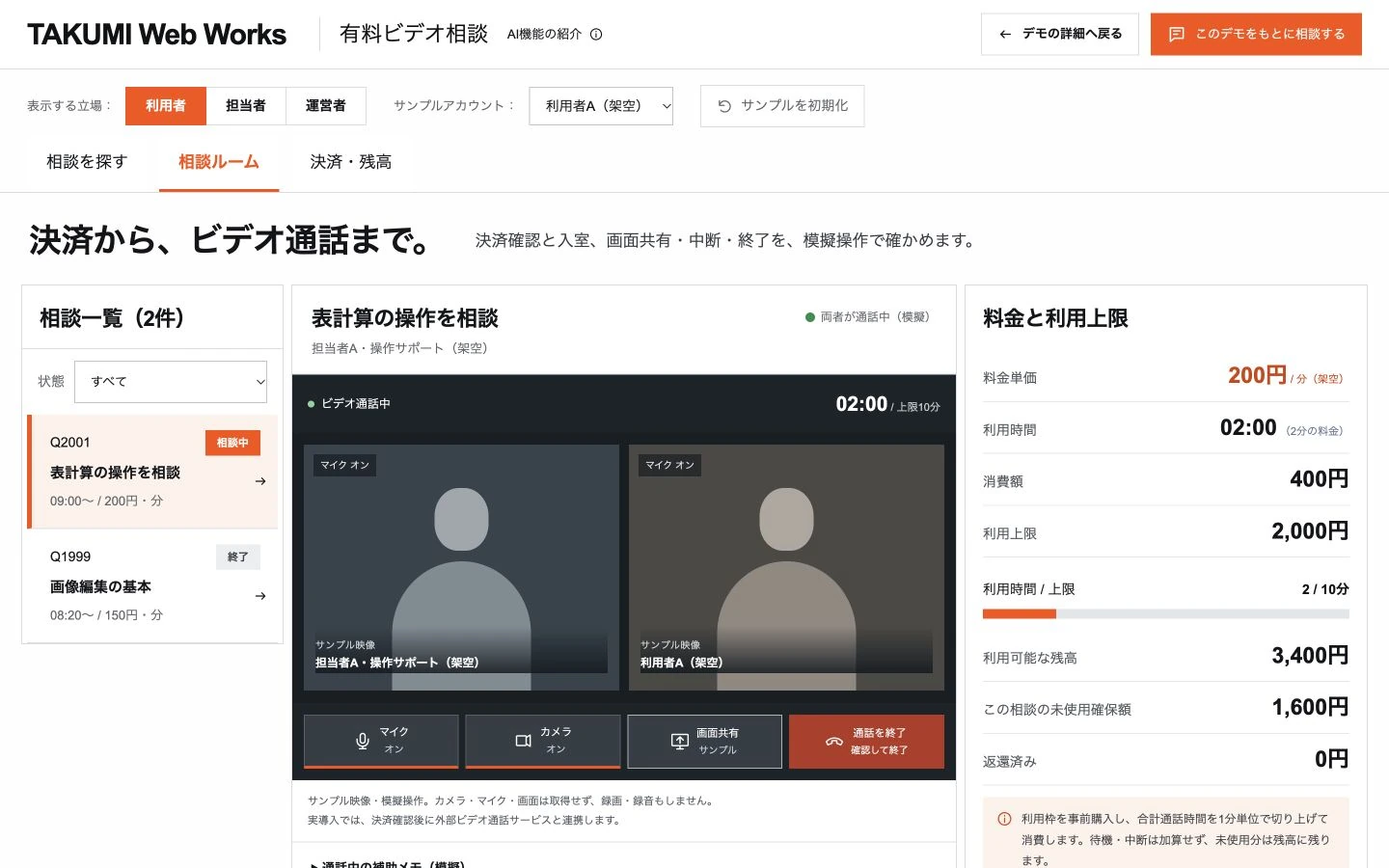The height and width of the screenshot is (868, 1389).
Task: Click the 料金と利用上限 heading
Action: coord(1055,318)
